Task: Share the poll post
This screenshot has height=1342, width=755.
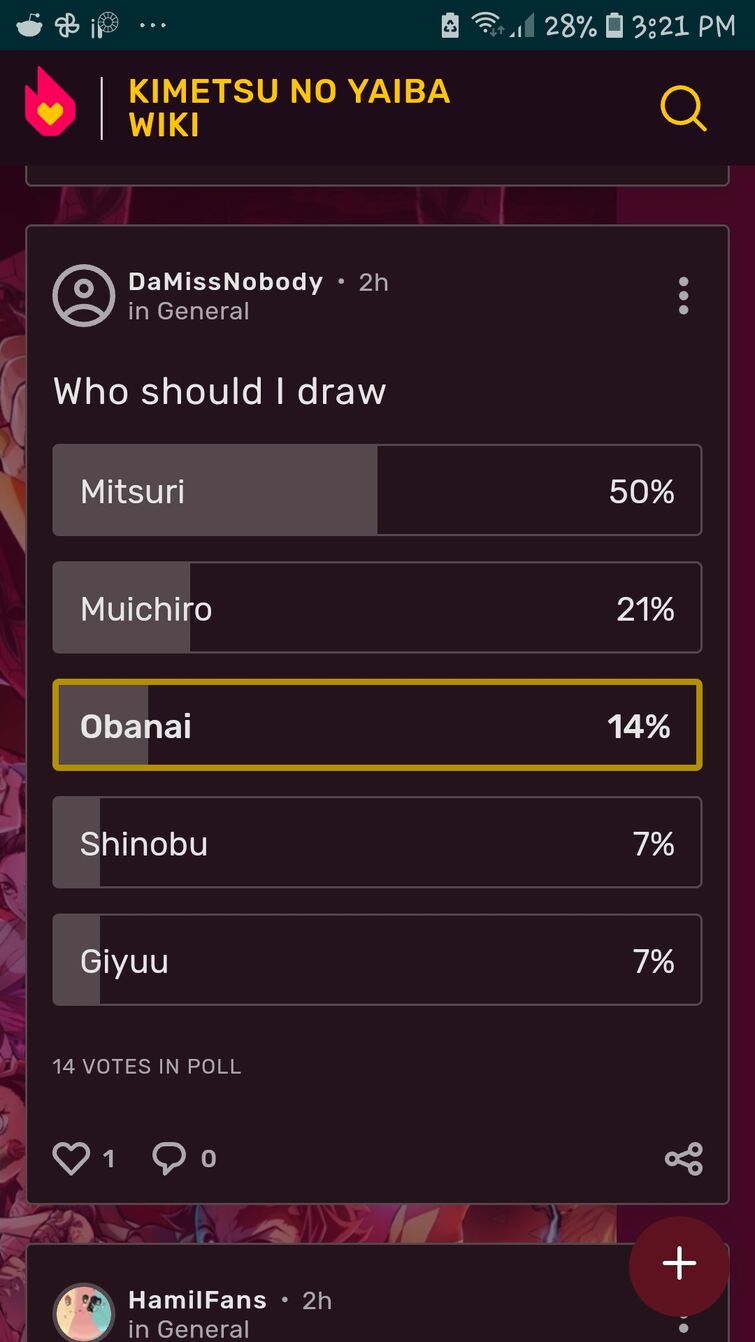Action: 683,1159
